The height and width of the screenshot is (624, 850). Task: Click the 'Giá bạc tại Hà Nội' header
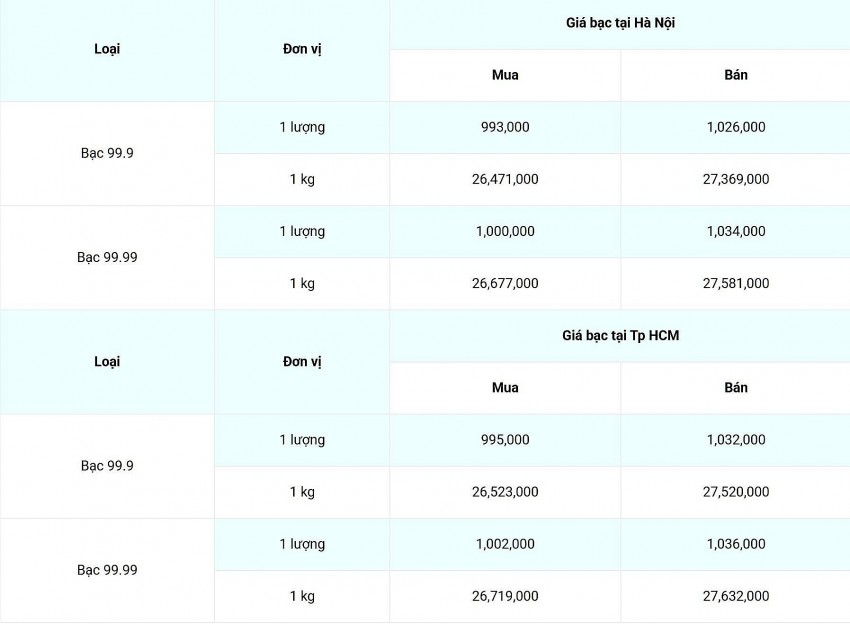(619, 23)
